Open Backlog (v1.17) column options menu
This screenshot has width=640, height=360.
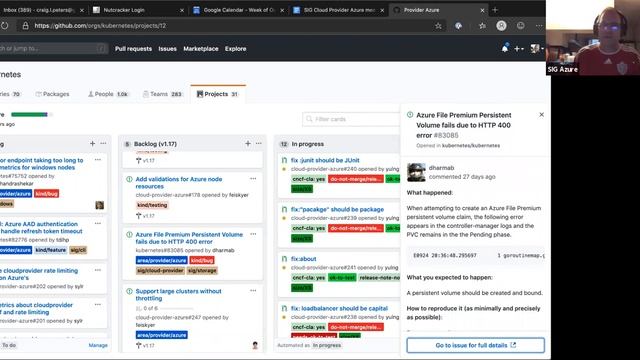pos(258,144)
